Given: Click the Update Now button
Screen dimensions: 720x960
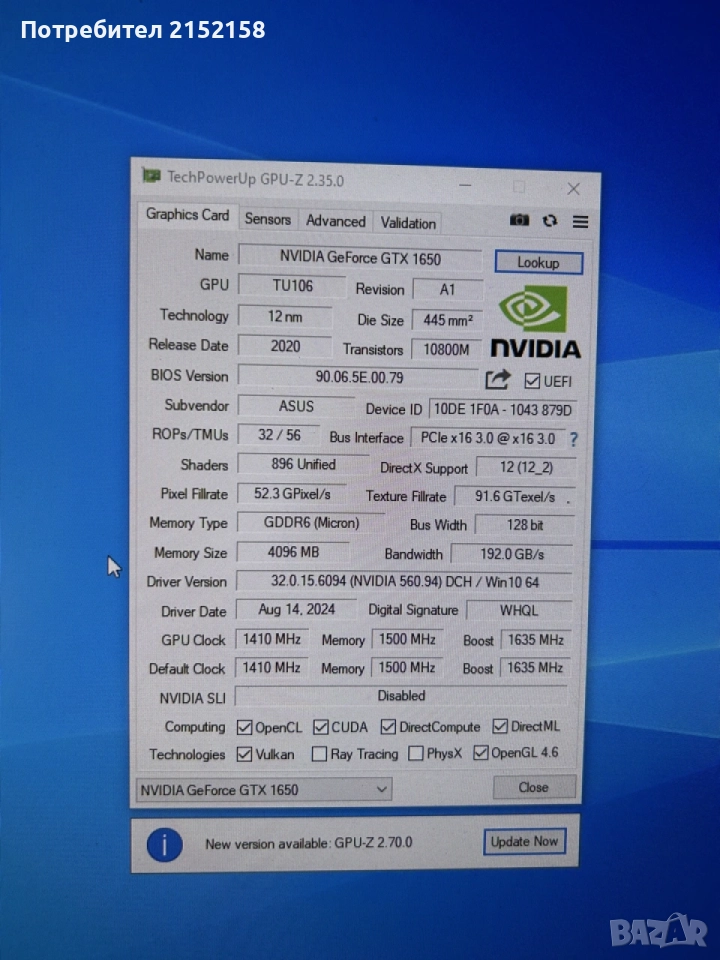Looking at the screenshot, I should (x=524, y=842).
